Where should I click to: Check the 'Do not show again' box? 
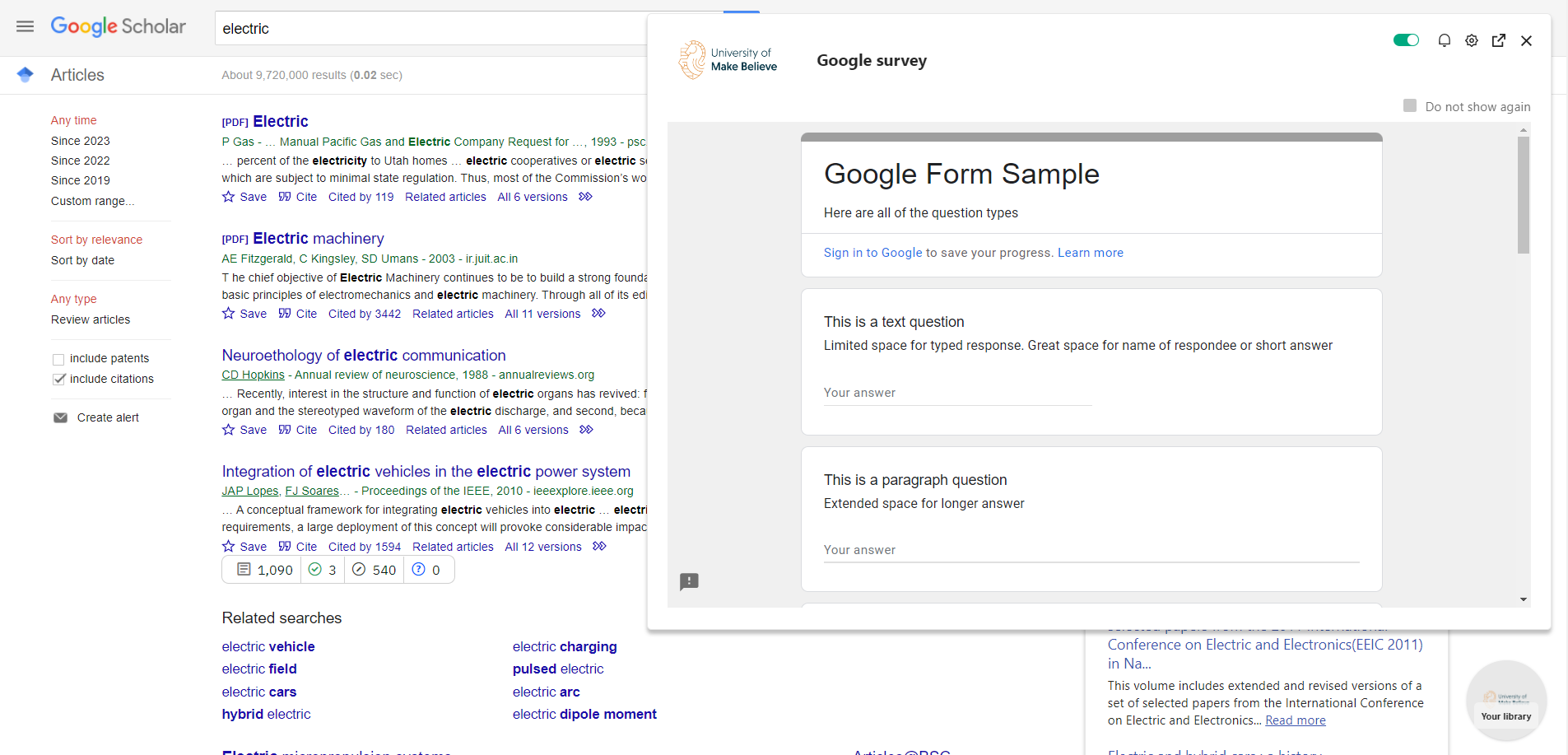[1410, 105]
